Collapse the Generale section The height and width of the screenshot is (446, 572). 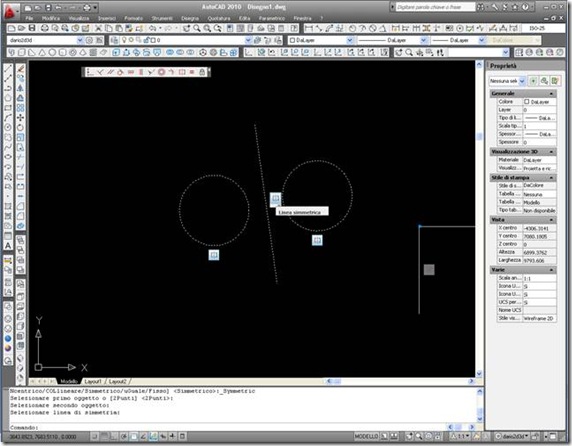click(551, 94)
